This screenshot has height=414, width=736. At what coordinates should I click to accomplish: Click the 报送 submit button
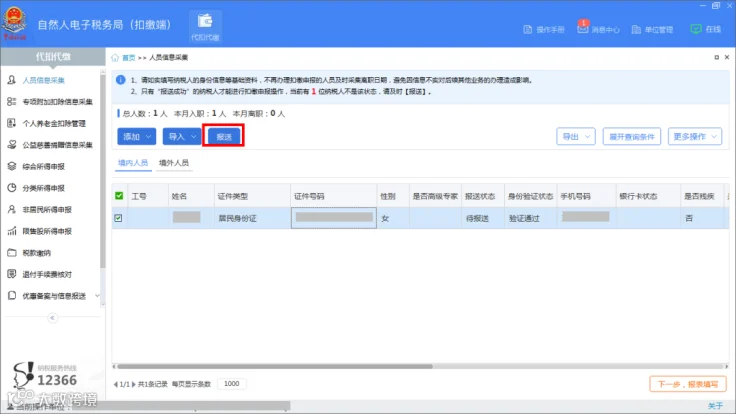(224, 137)
